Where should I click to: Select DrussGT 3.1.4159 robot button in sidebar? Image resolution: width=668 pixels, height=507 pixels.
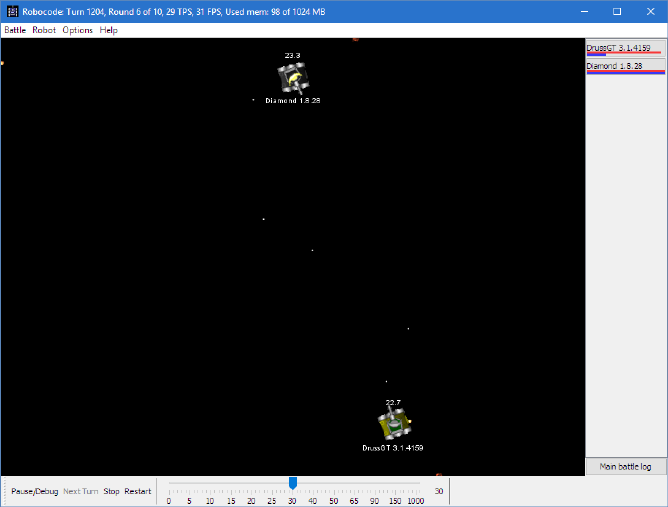625,49
